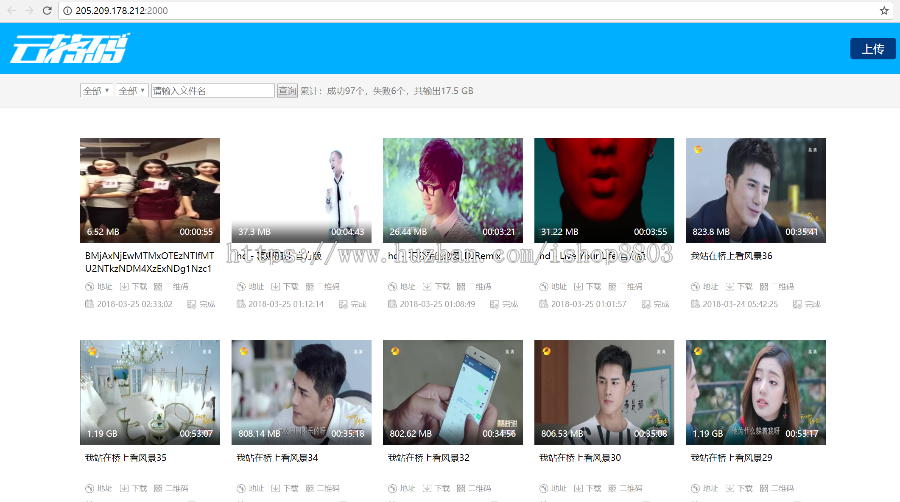The width and height of the screenshot is (900, 502).
Task: Open the 6.52 MB video thumbnail
Action: [150, 190]
